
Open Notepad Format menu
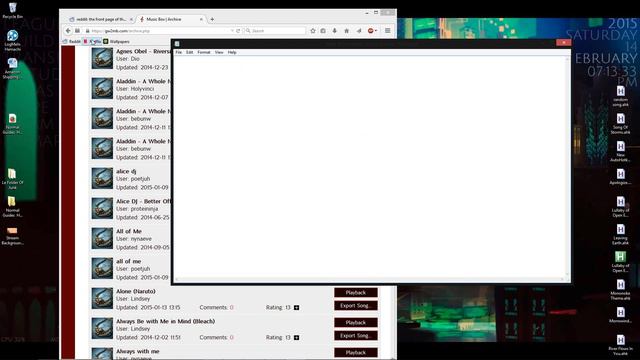(204, 52)
